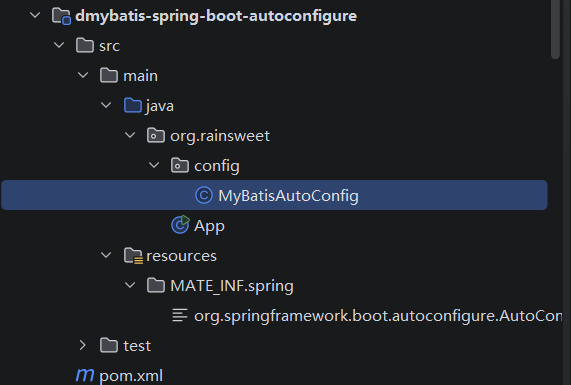571x385 pixels.
Task: Collapse the dmybatis-spring-boot-autoconfigure module node
Action: (35, 15)
